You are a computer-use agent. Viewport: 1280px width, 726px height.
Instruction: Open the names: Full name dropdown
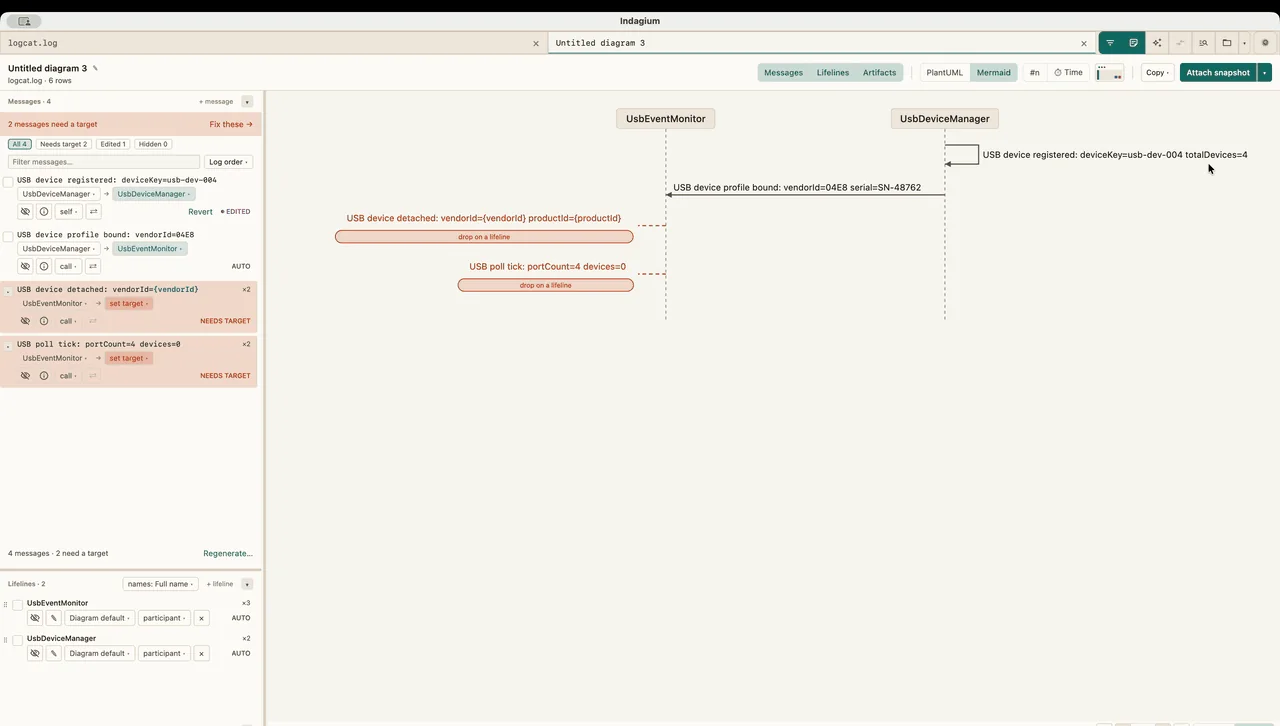tap(160, 584)
